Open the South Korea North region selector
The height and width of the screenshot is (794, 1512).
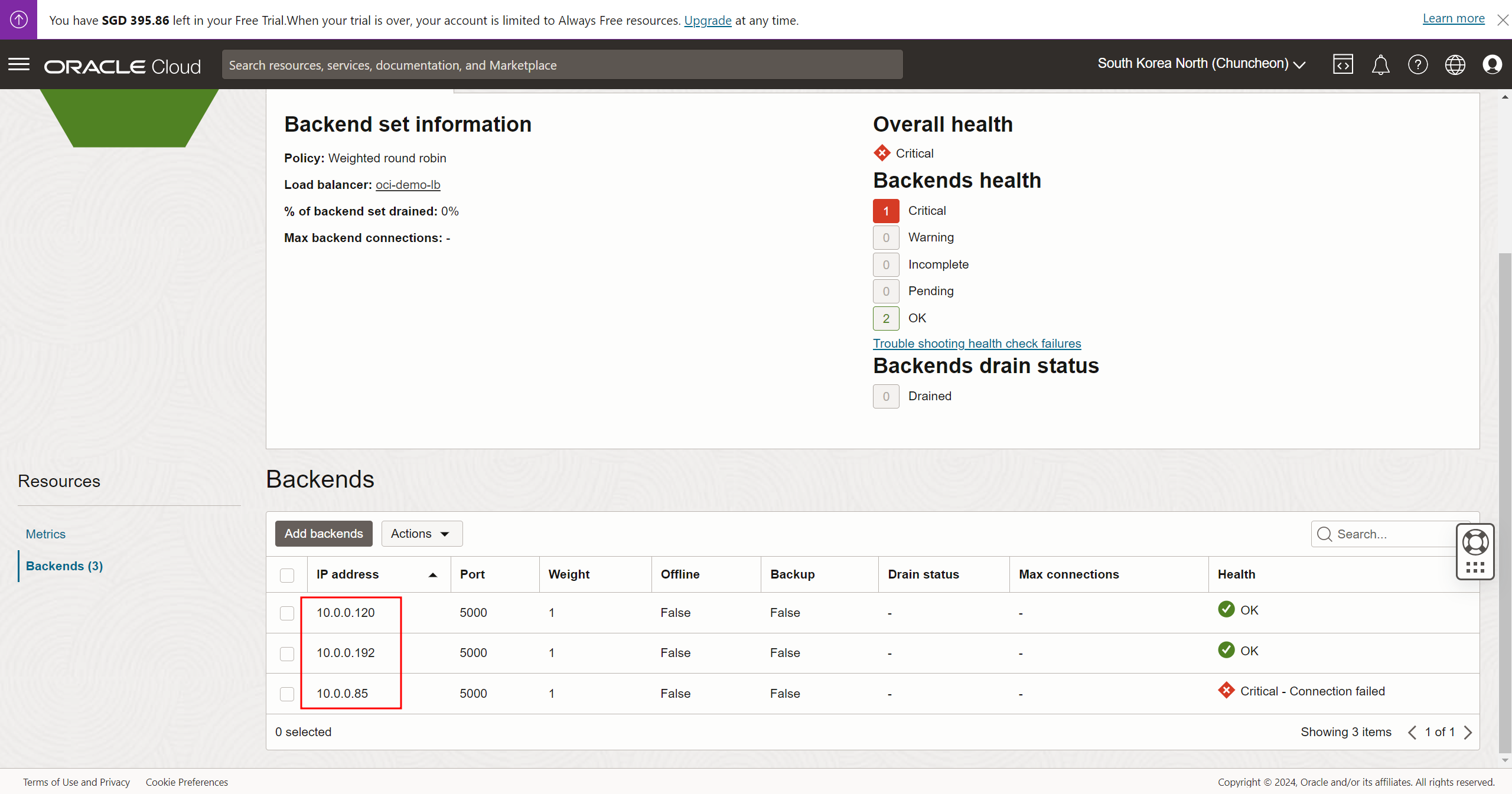pos(1201,64)
